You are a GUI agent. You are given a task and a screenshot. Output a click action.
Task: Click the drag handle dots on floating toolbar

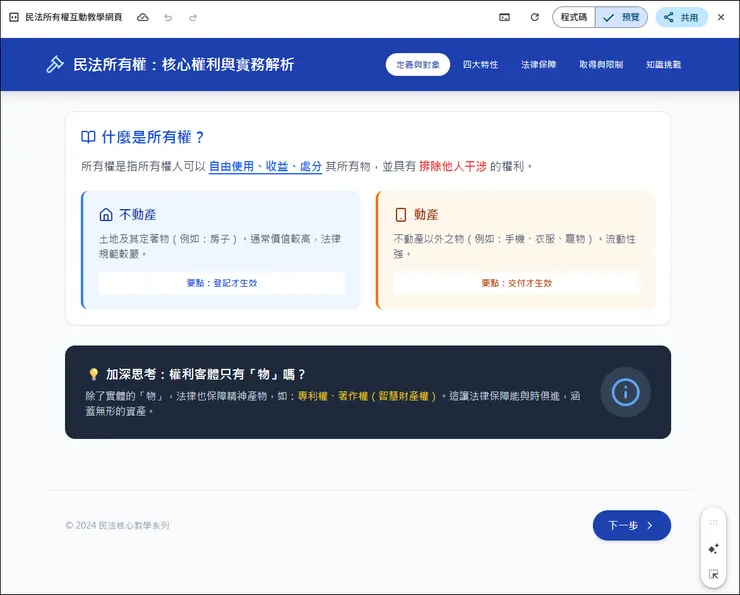pyautogui.click(x=713, y=522)
